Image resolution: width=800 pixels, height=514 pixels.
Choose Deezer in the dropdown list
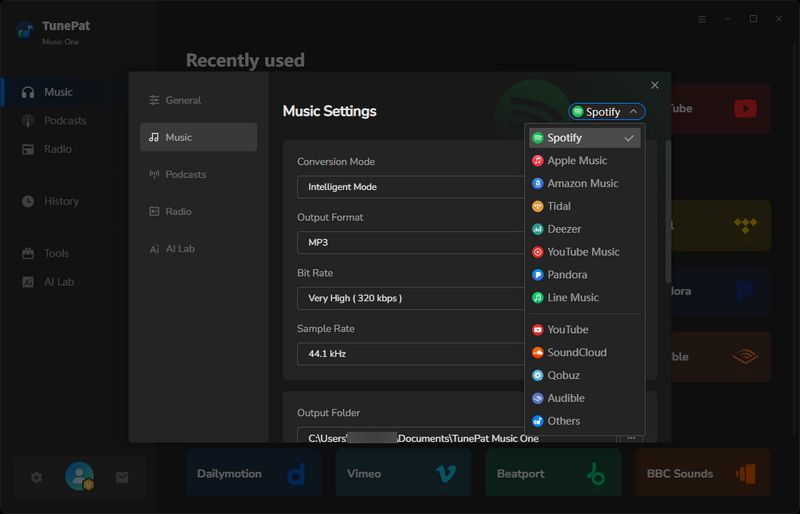pos(584,229)
